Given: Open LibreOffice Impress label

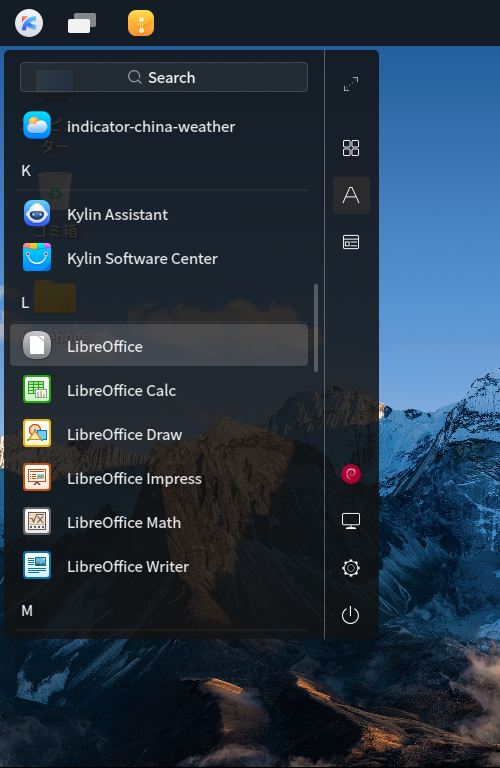Looking at the screenshot, I should 134,479.
